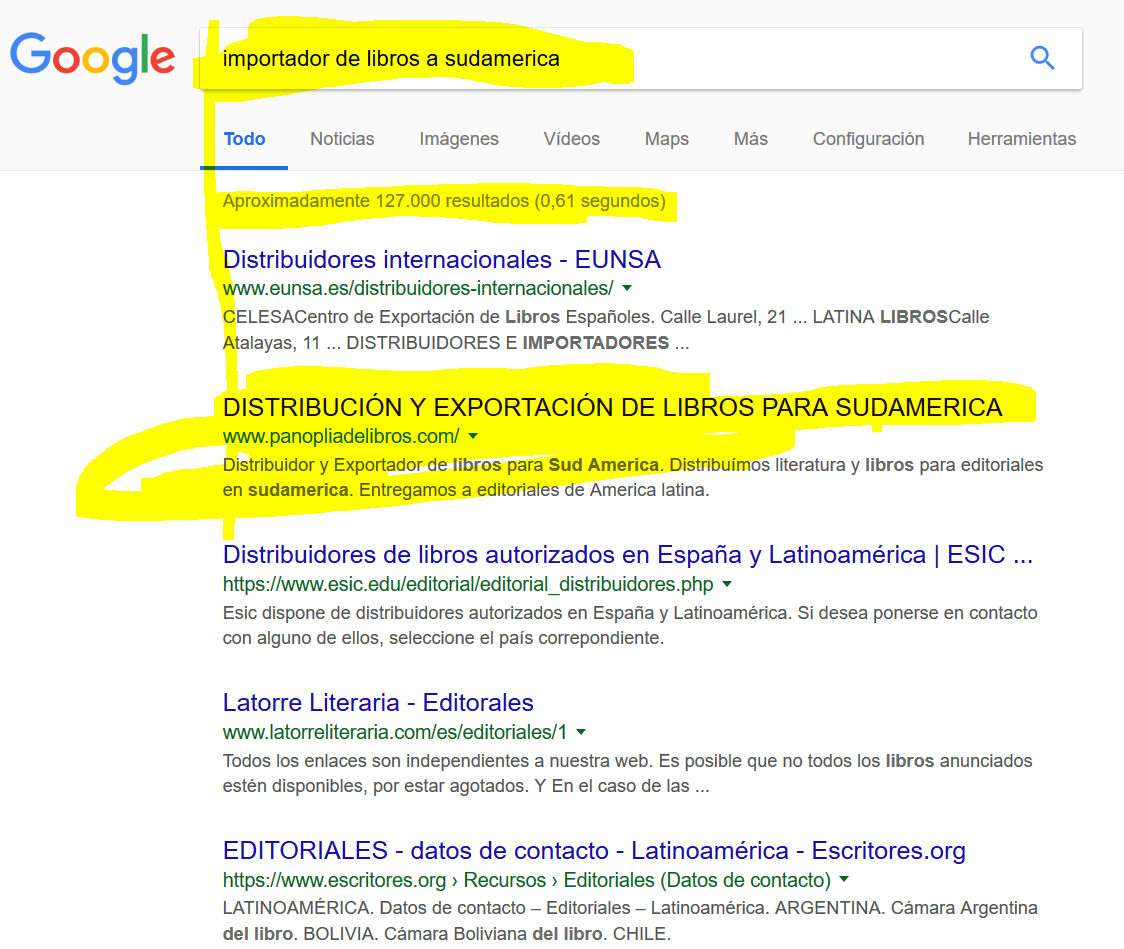Click the Todos los enlaces son independientes snippet
Viewport: 1124px width, 949px height.
click(x=627, y=773)
